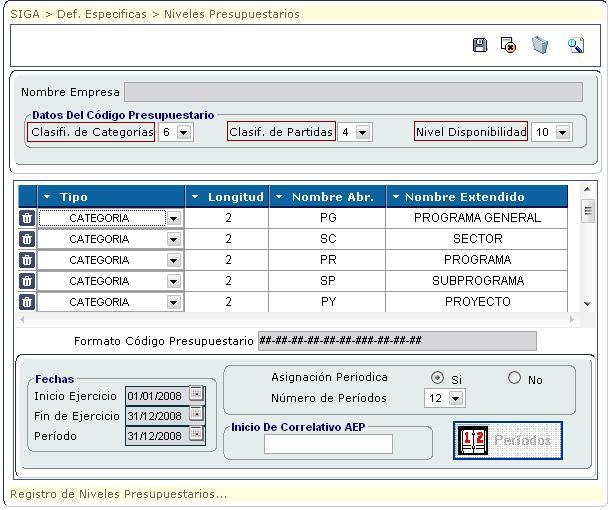The height and width of the screenshot is (510, 610).
Task: Click the Períodos button
Action: [x=508, y=440]
